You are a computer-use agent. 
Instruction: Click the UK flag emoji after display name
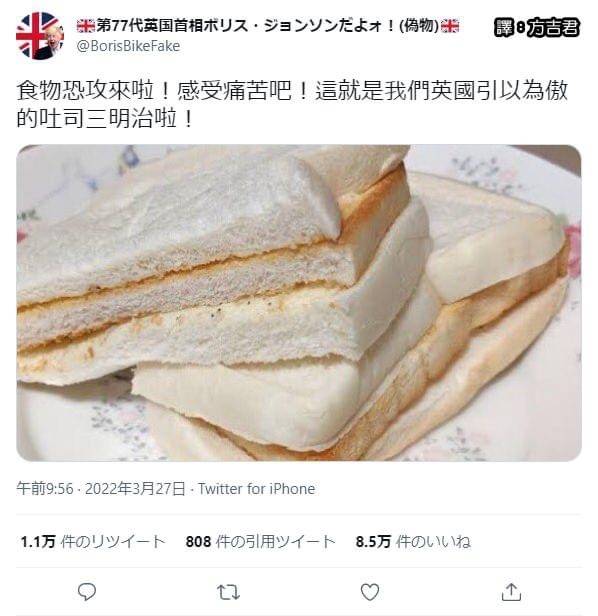tap(450, 26)
